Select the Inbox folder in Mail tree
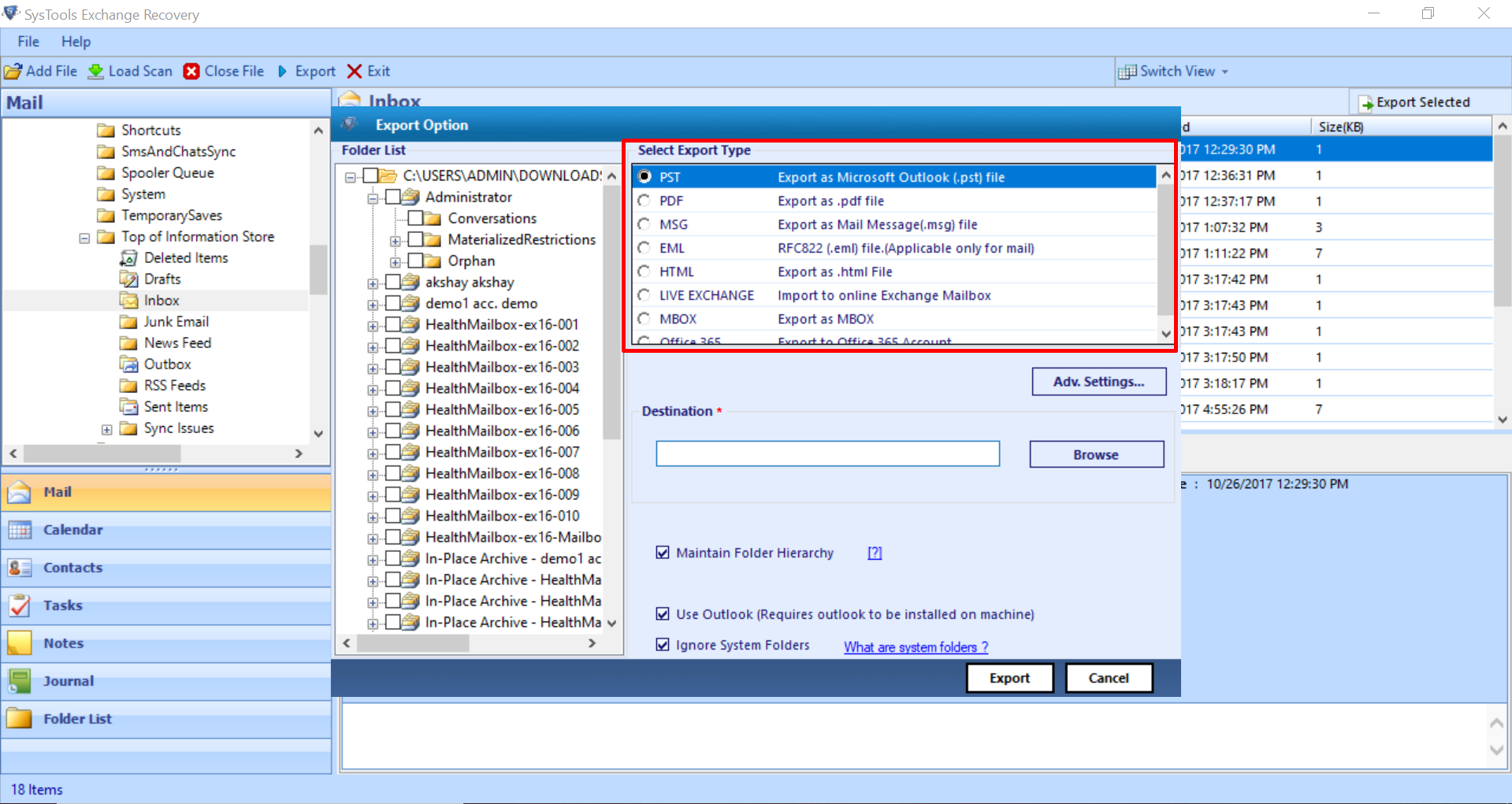Viewport: 1512px width, 804px height. [162, 301]
